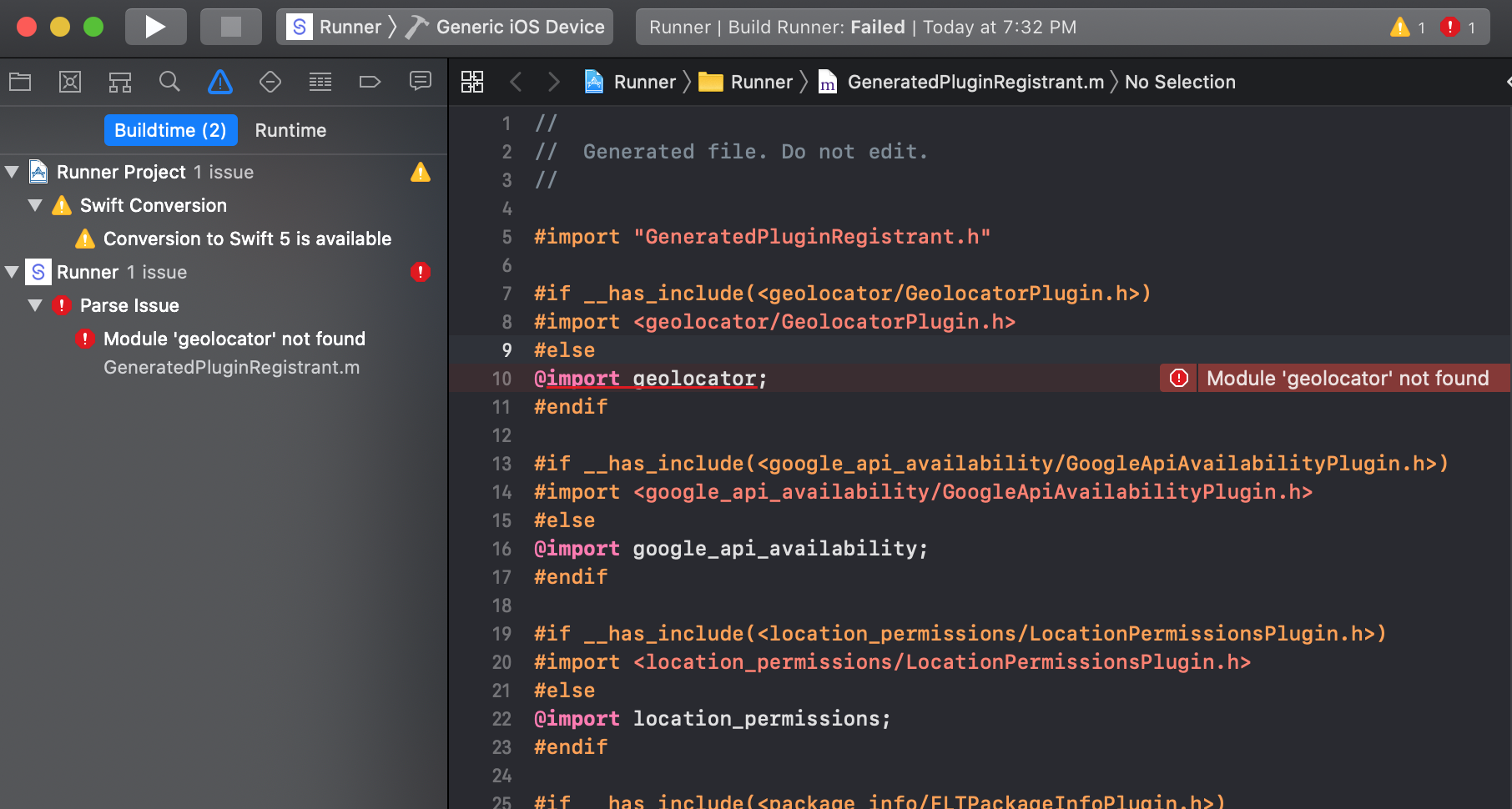Switch to the Runtime tab
The width and height of the screenshot is (1512, 809).
(x=290, y=130)
